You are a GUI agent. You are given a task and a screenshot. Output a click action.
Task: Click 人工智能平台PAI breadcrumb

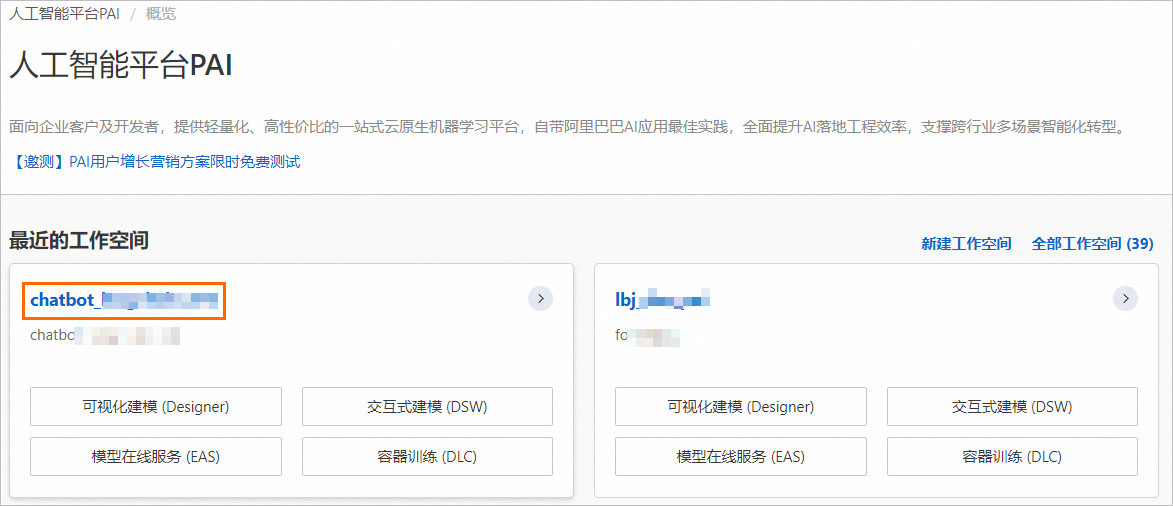coord(64,13)
